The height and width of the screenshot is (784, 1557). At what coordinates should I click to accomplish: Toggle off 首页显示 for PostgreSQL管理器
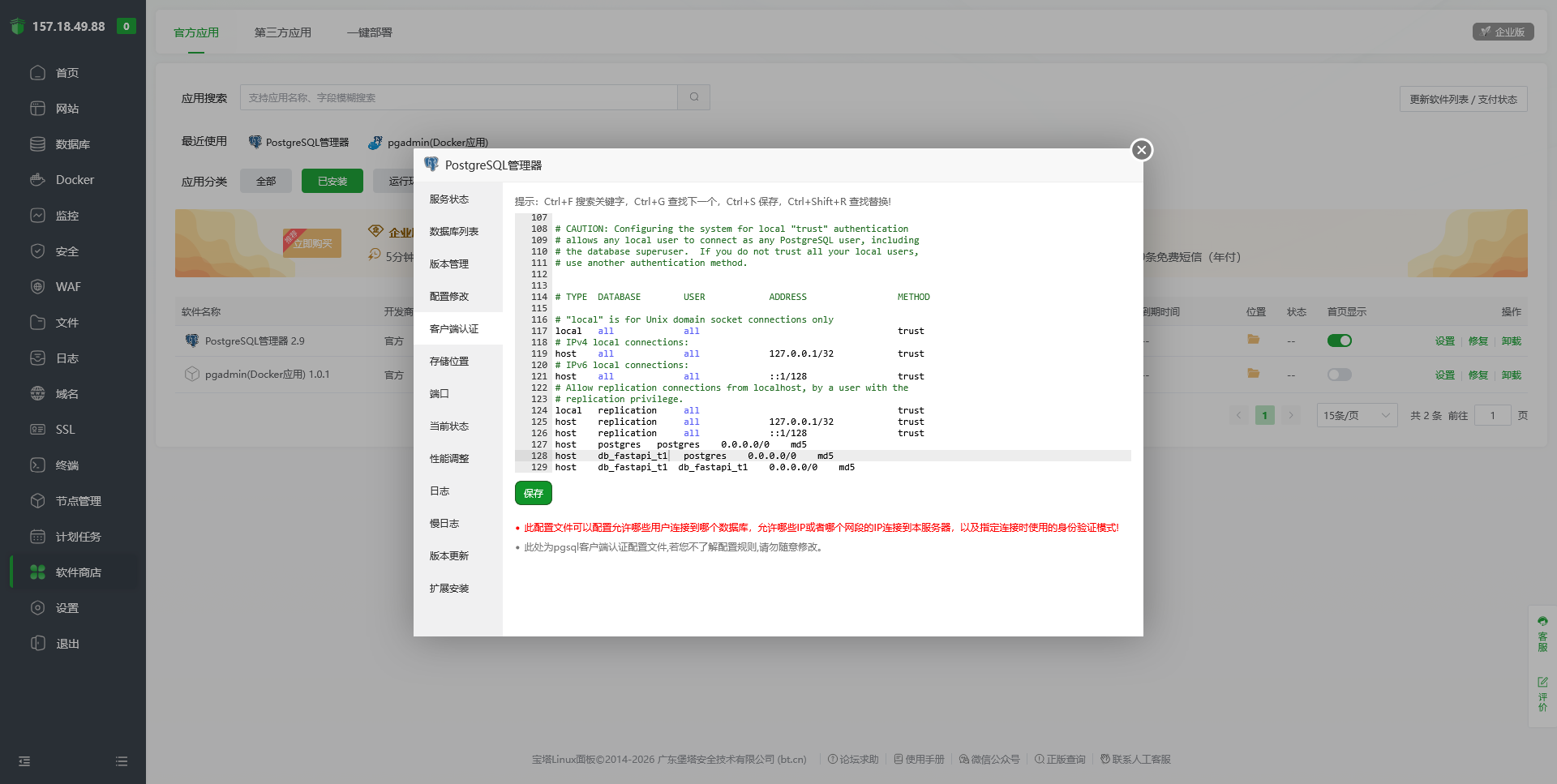1340,341
